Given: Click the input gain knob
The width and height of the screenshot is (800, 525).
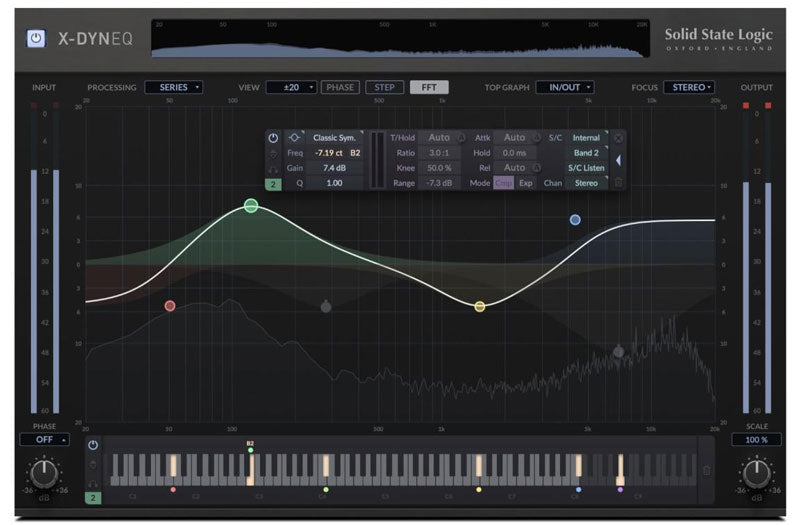Looking at the screenshot, I should 44,473.
